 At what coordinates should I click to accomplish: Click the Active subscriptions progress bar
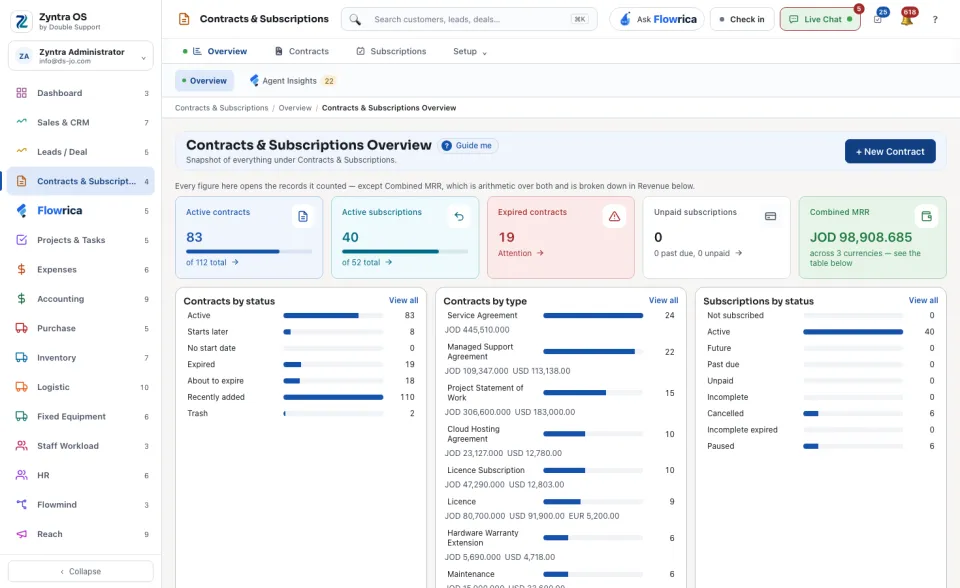coord(405,251)
